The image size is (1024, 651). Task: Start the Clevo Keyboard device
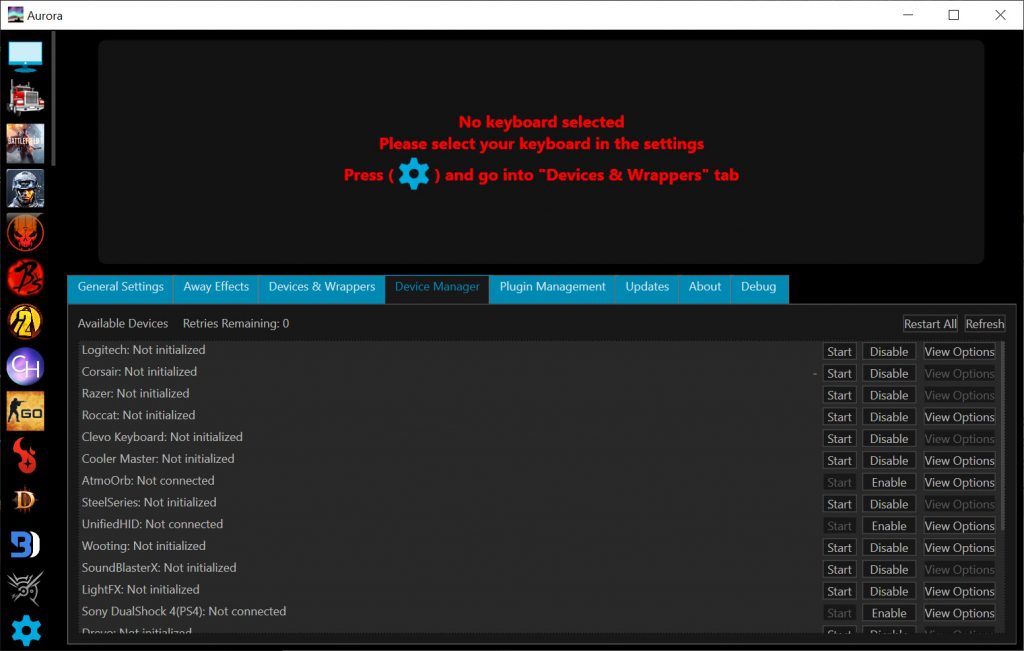click(839, 439)
